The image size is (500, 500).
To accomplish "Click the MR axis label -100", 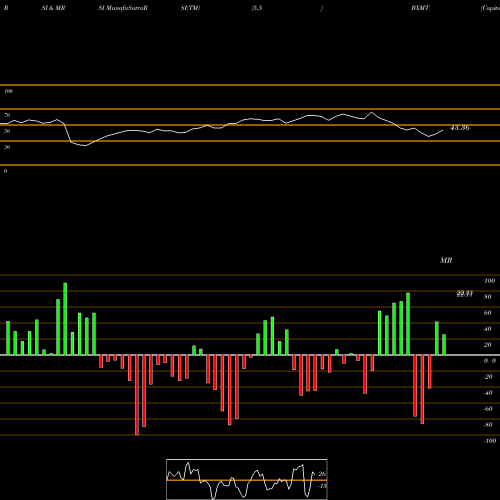I will (490, 441).
